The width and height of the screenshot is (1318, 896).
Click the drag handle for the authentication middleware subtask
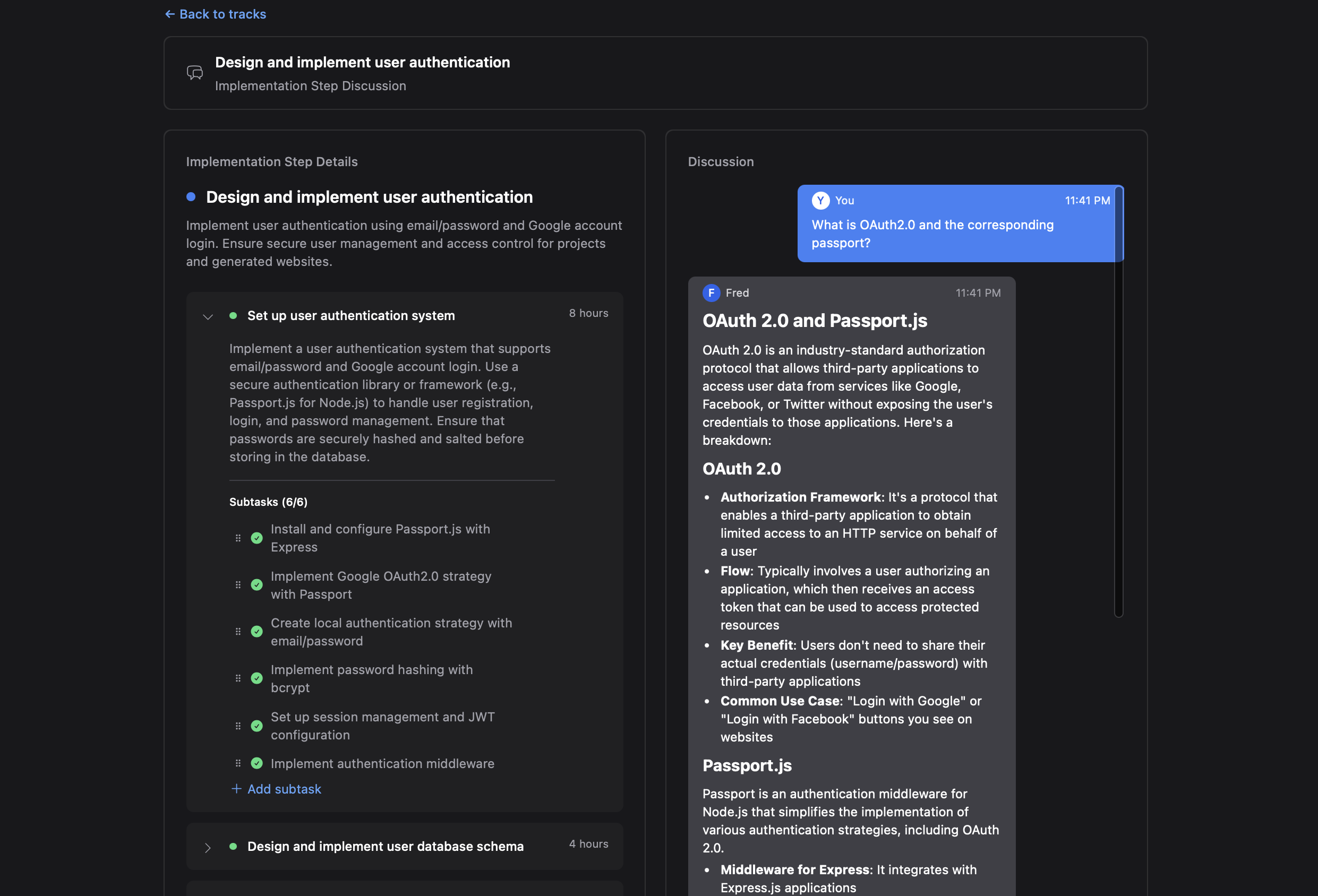238,763
